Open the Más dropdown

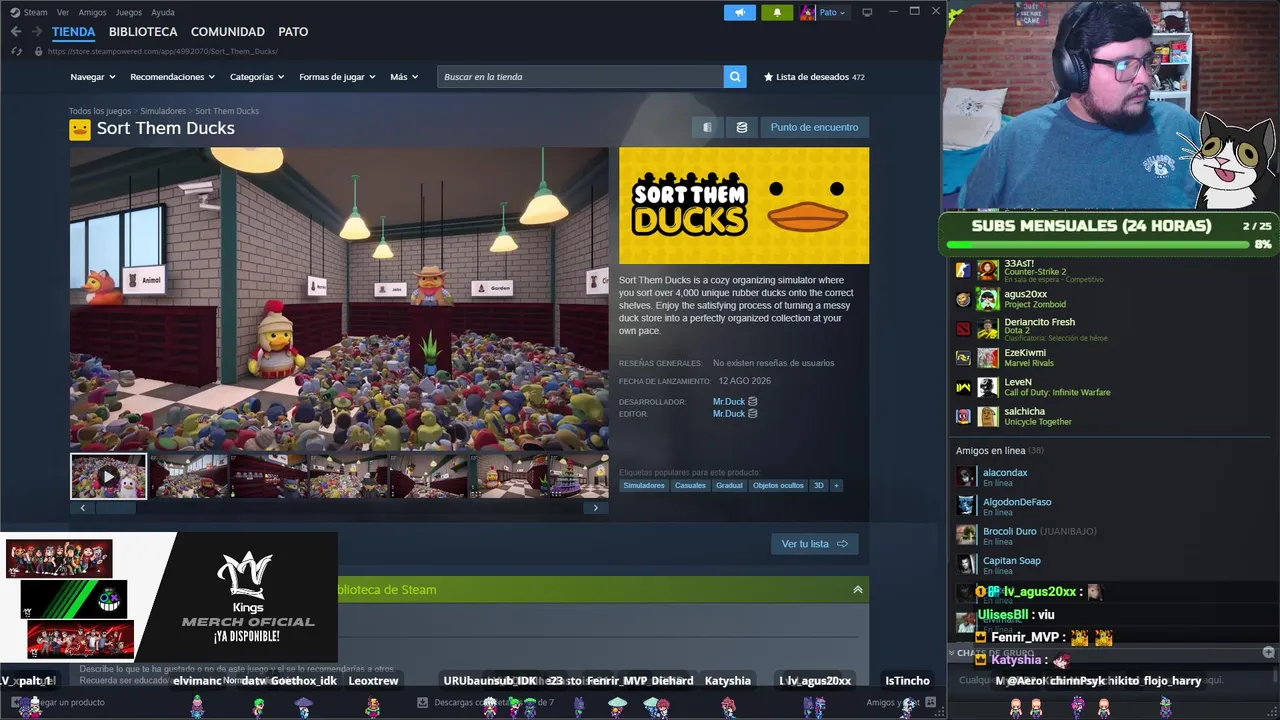(x=404, y=77)
